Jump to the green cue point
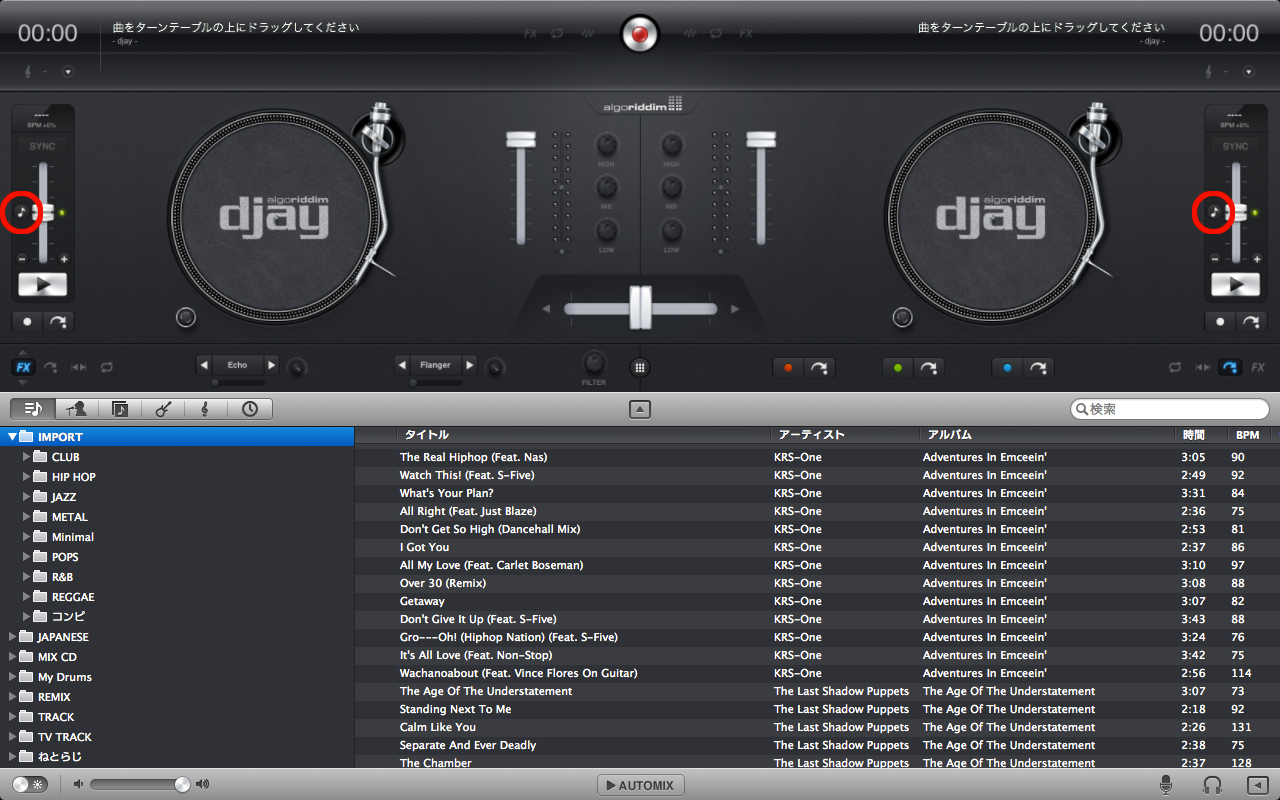1280x800 pixels. coord(929,368)
